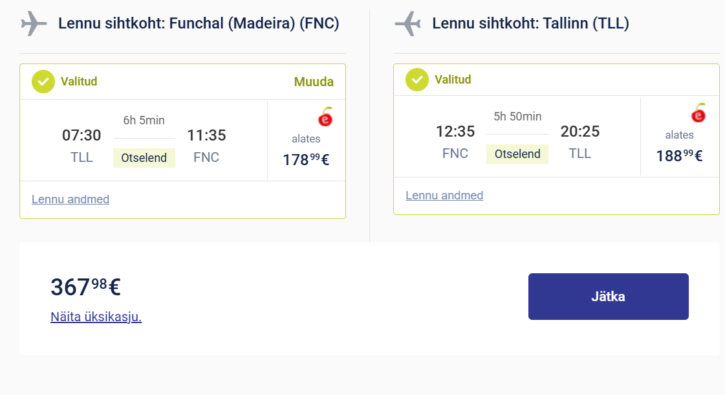Image resolution: width=725 pixels, height=395 pixels.
Task: Click the green checkmark on the Tallinn flight card
Action: [x=417, y=80]
